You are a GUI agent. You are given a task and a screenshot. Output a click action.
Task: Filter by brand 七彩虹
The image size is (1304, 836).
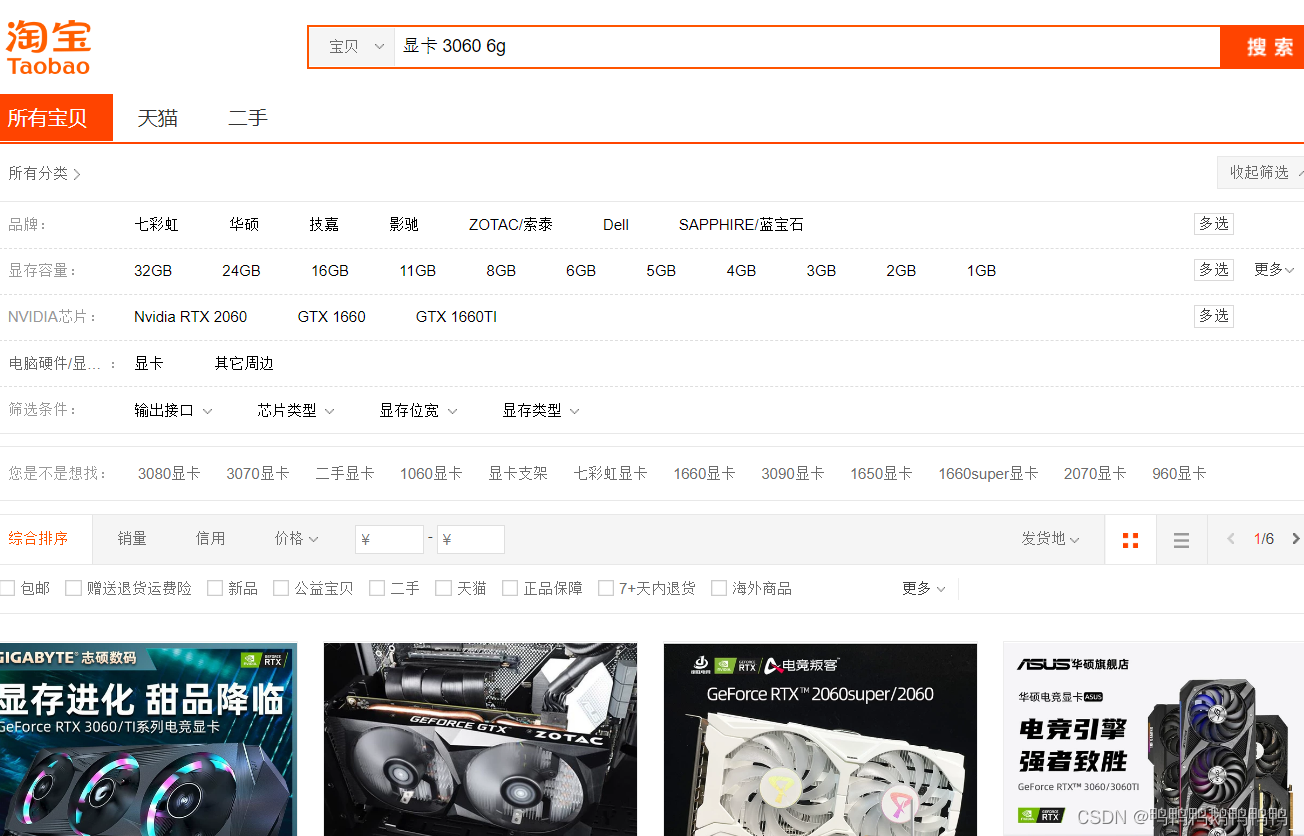click(156, 225)
